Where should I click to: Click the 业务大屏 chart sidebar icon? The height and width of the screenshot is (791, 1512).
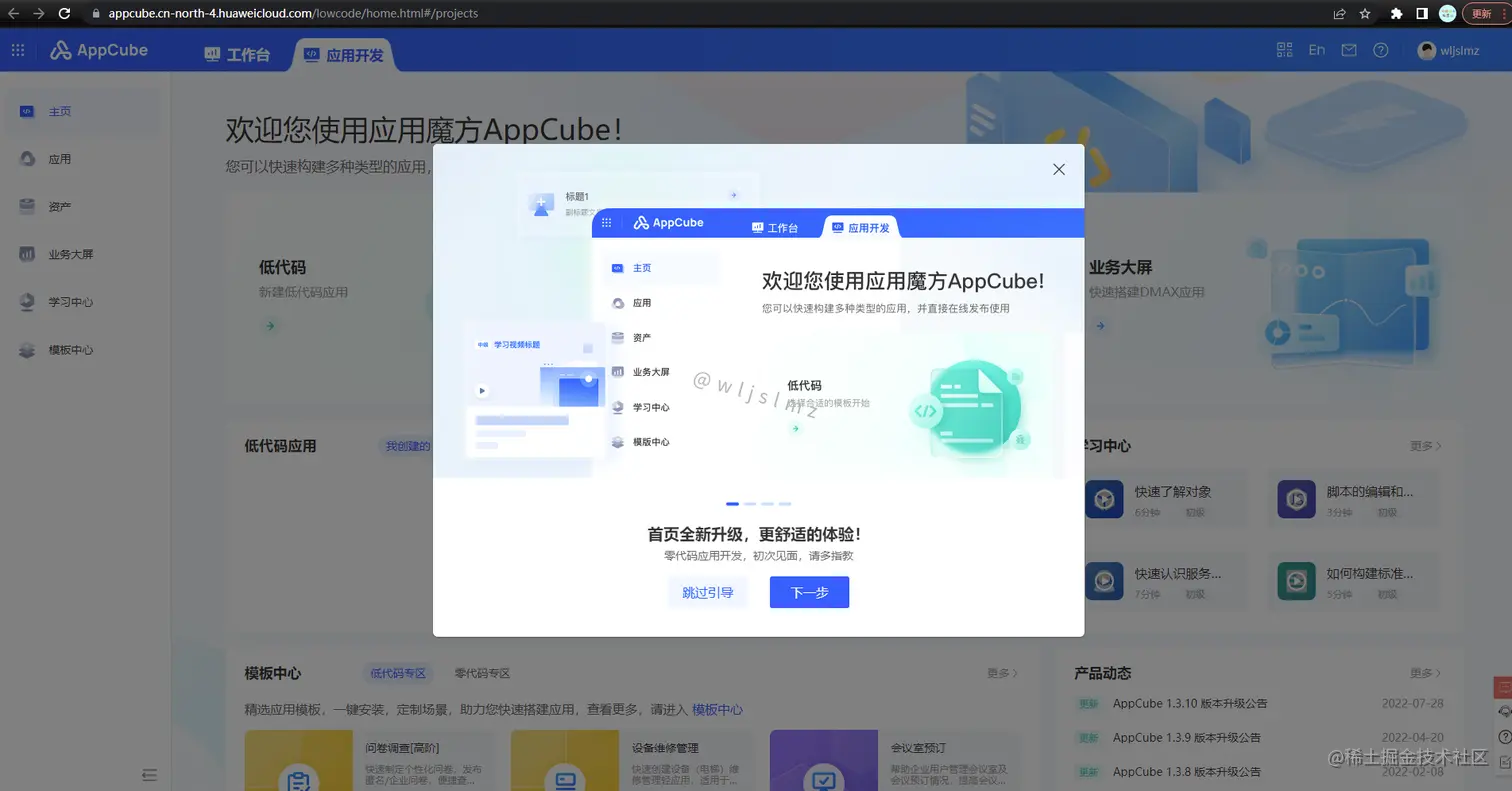(27, 254)
